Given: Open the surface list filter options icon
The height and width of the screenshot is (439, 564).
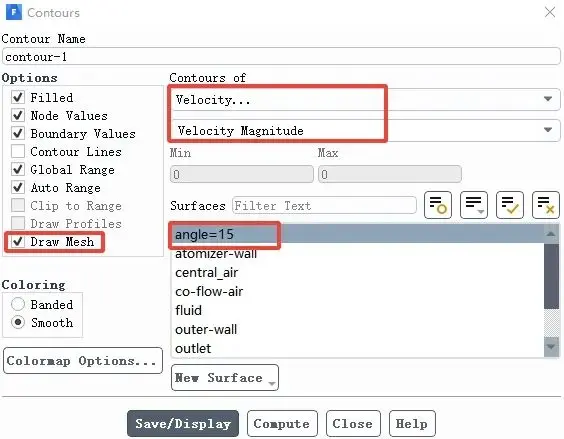Looking at the screenshot, I should click(474, 205).
